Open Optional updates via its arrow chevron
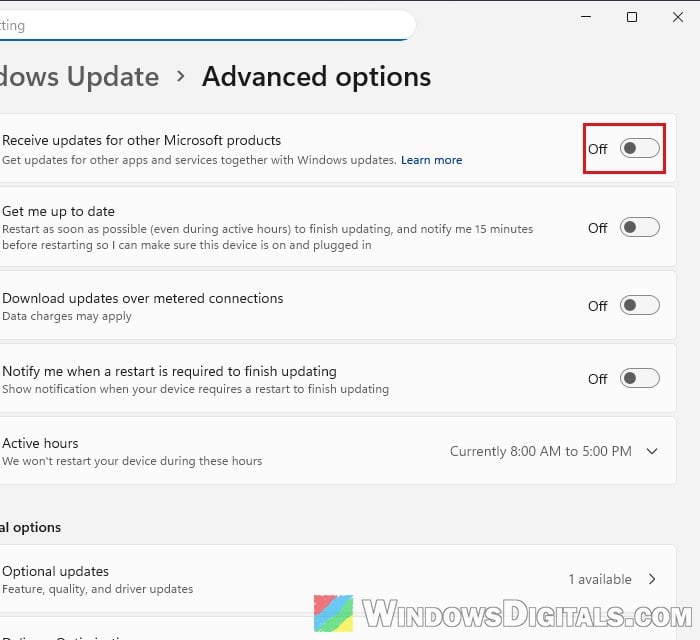 click(652, 579)
